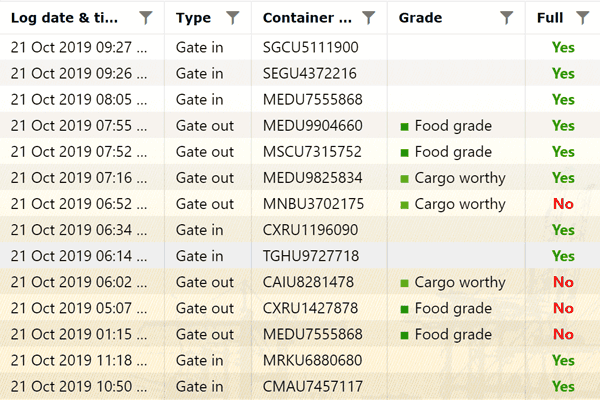
Task: Select container MSCU7315752
Action: [311, 152]
